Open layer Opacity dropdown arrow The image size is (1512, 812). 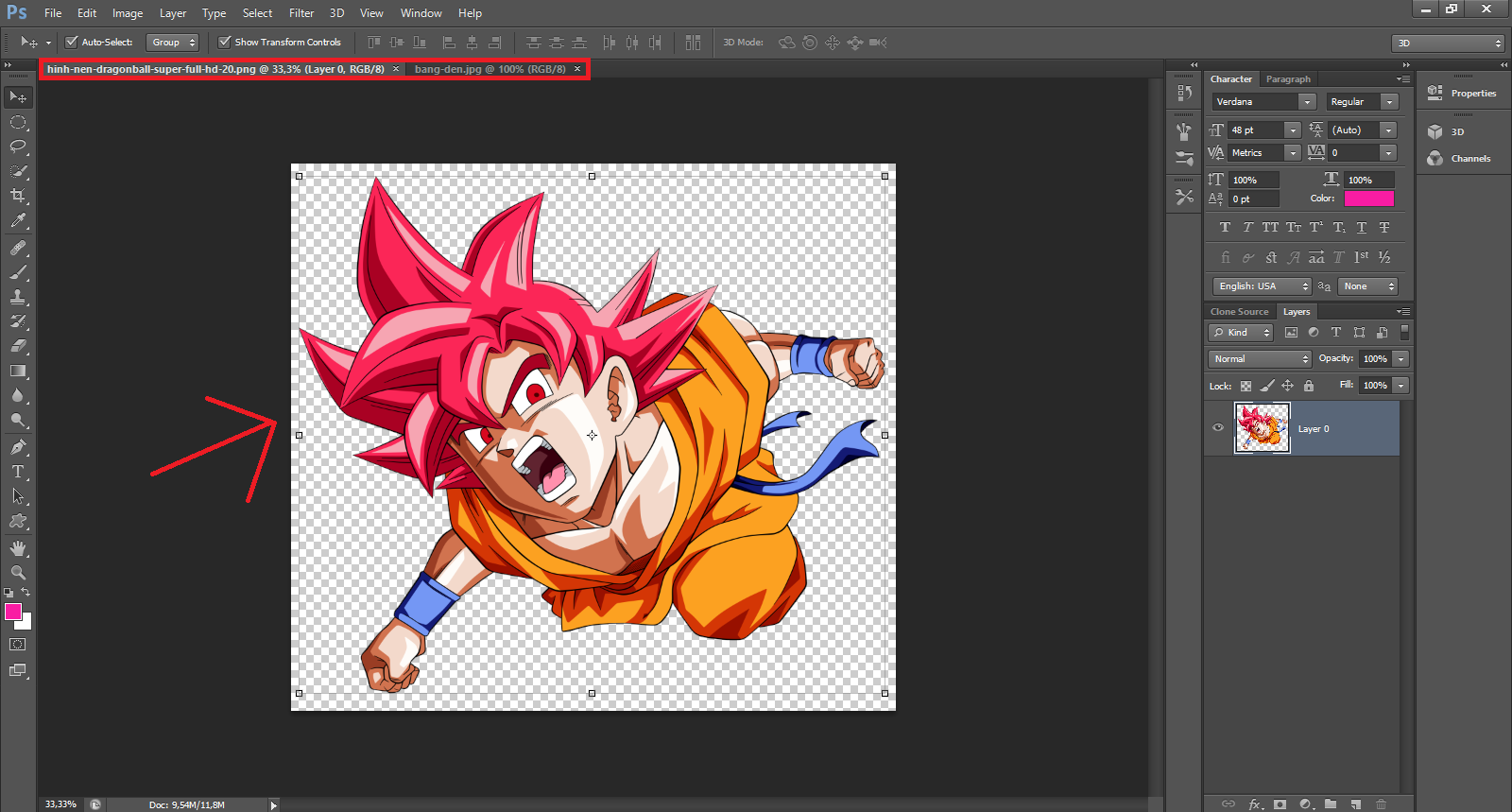pyautogui.click(x=1401, y=359)
